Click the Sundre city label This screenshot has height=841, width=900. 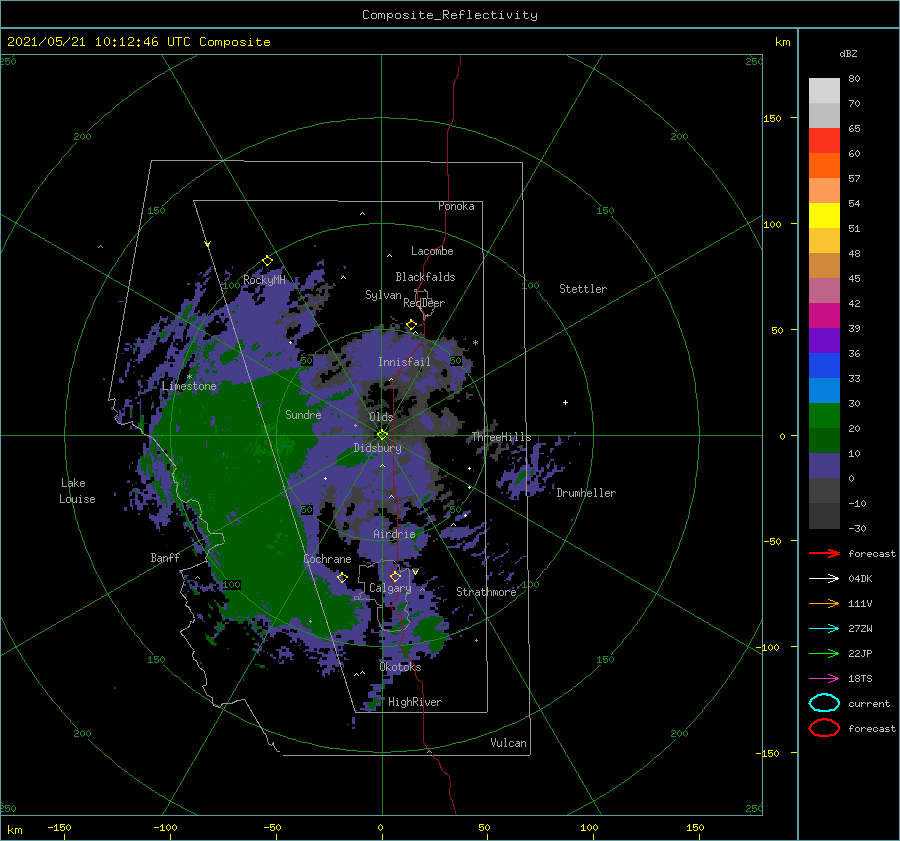303,414
